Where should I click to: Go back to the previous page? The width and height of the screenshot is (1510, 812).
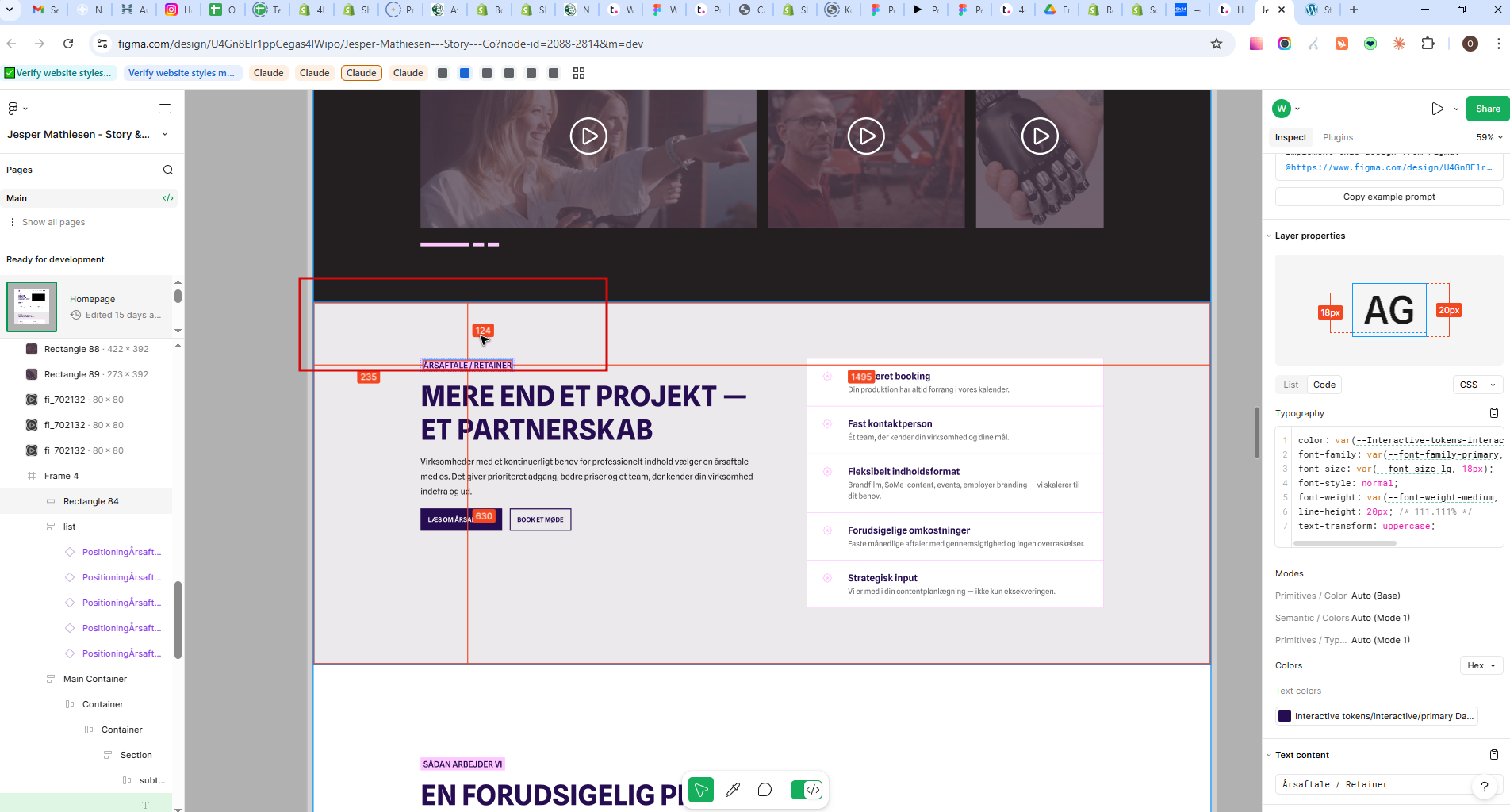point(12,44)
